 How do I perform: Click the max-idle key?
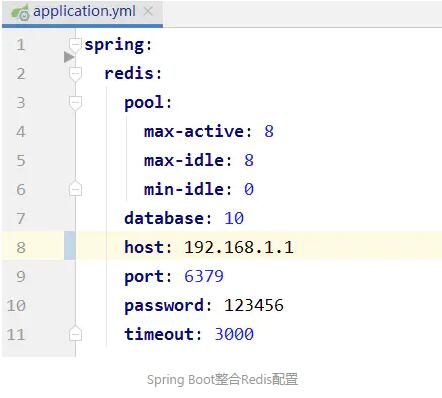click(x=184, y=161)
